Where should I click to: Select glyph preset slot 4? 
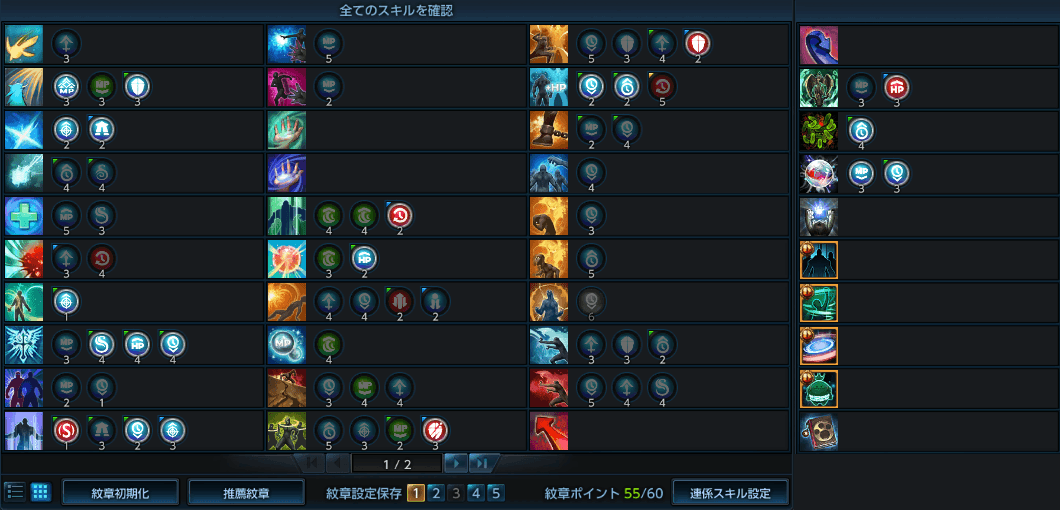tap(476, 492)
